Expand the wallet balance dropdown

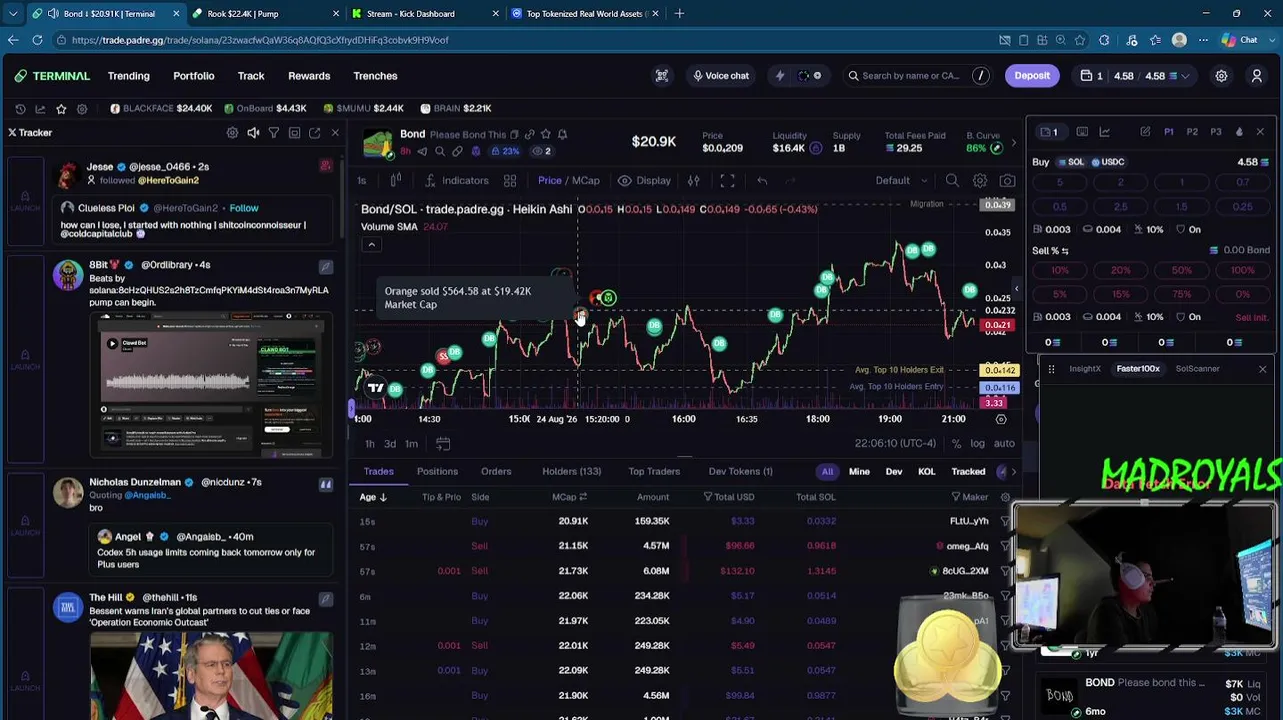[1186, 76]
